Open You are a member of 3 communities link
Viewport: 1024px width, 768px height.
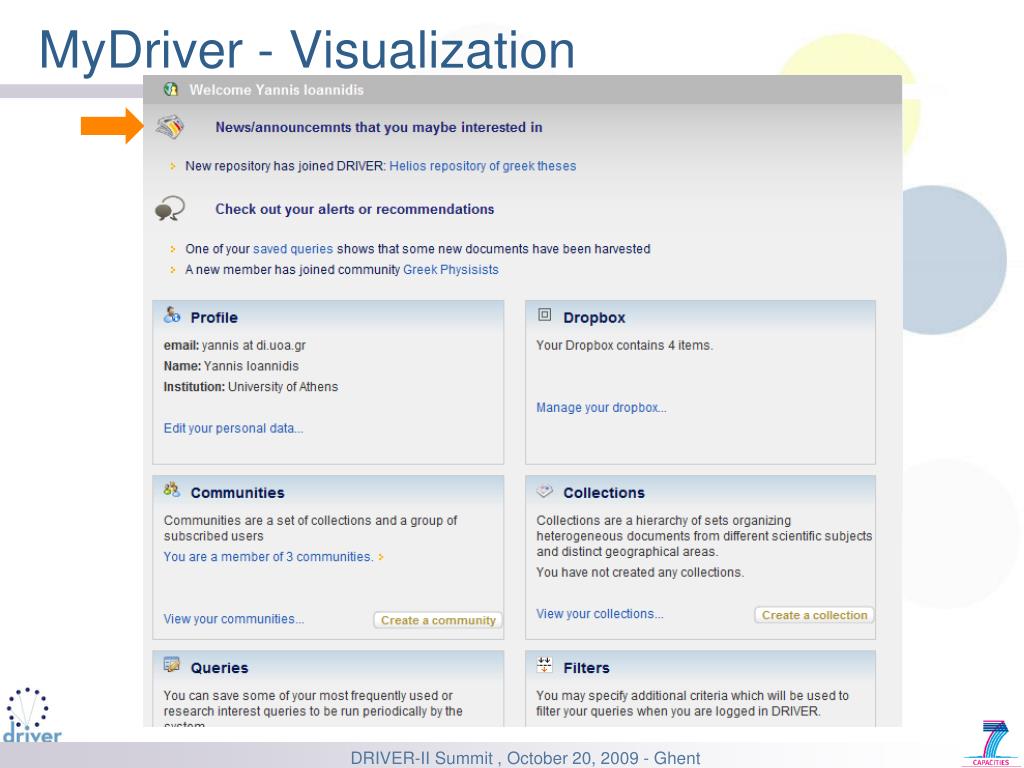click(268, 557)
